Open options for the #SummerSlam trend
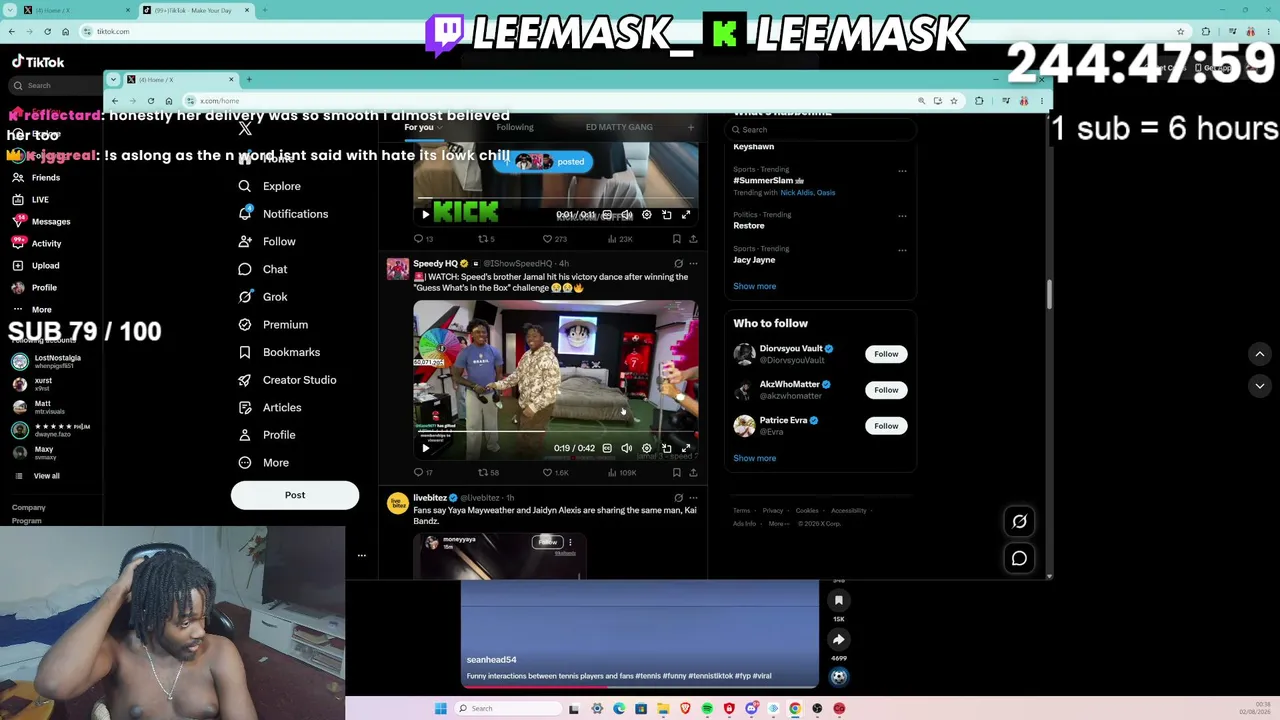 (902, 171)
